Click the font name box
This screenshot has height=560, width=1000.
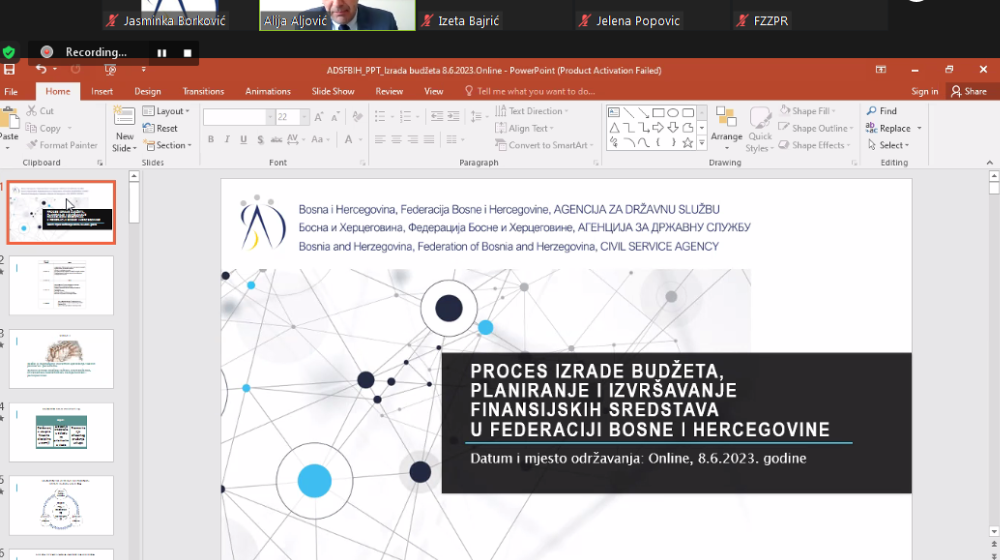pyautogui.click(x=234, y=117)
